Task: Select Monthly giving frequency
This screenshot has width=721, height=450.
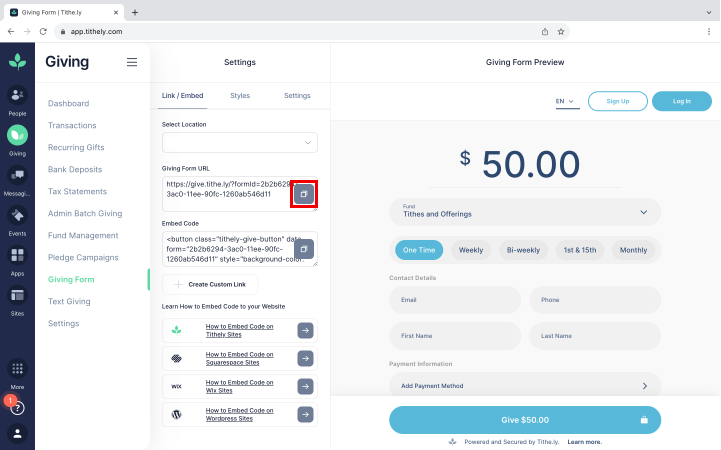Action: click(x=633, y=250)
